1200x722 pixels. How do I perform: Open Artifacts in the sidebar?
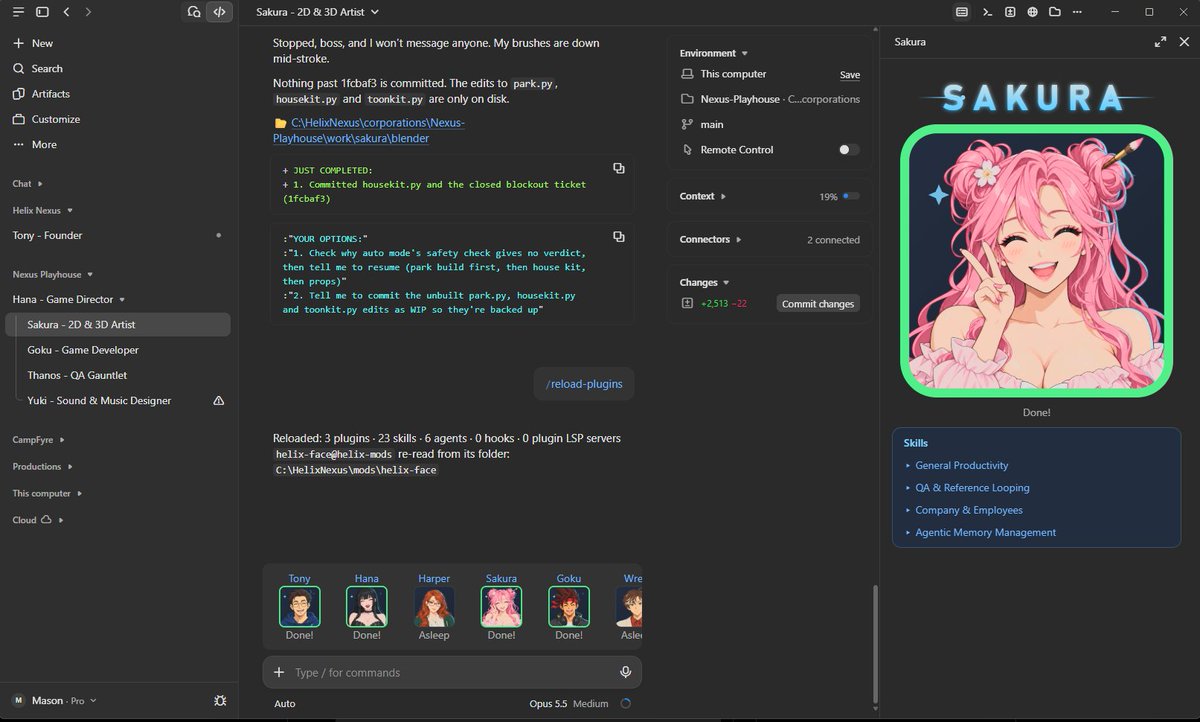point(41,93)
